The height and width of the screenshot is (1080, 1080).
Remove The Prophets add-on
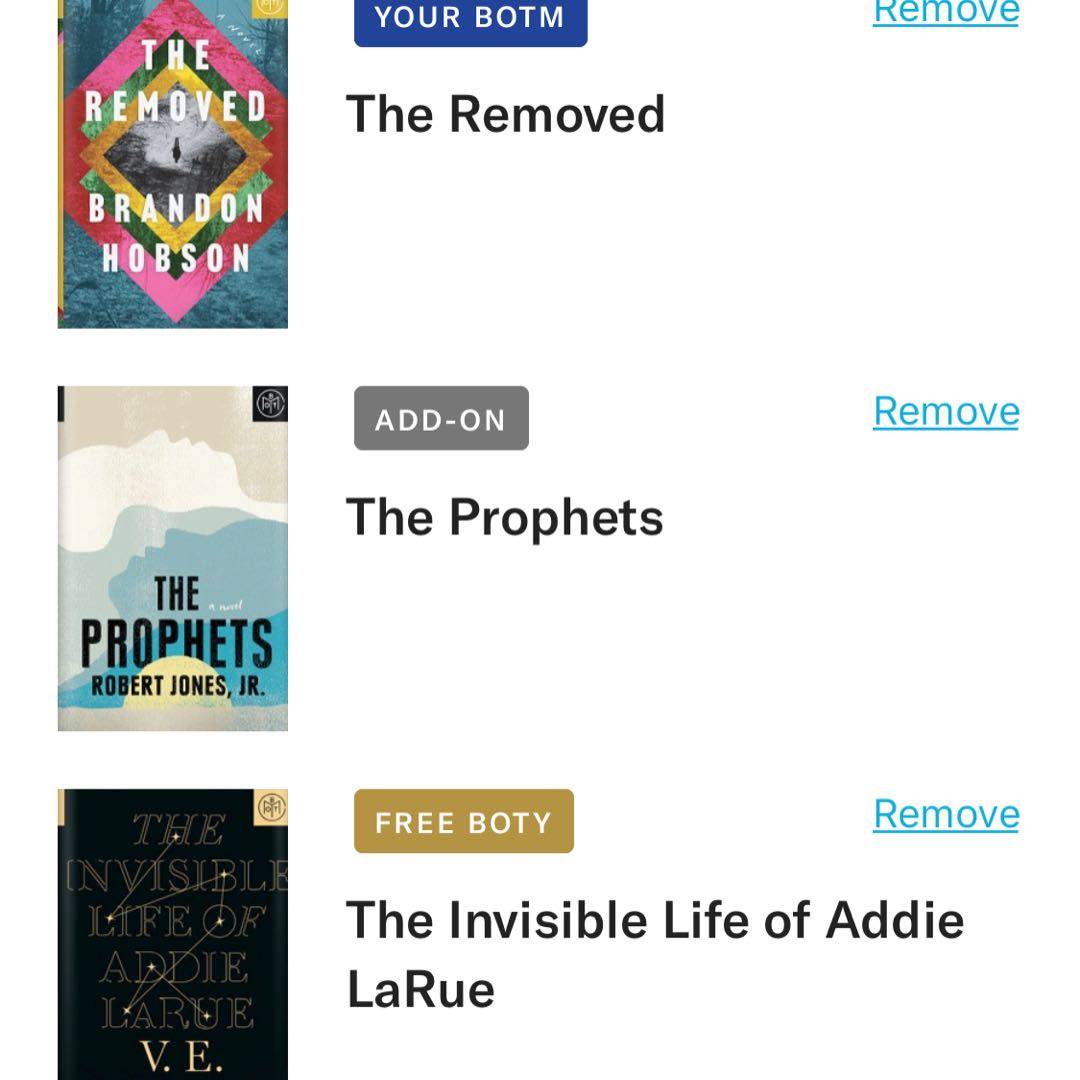pyautogui.click(x=946, y=411)
